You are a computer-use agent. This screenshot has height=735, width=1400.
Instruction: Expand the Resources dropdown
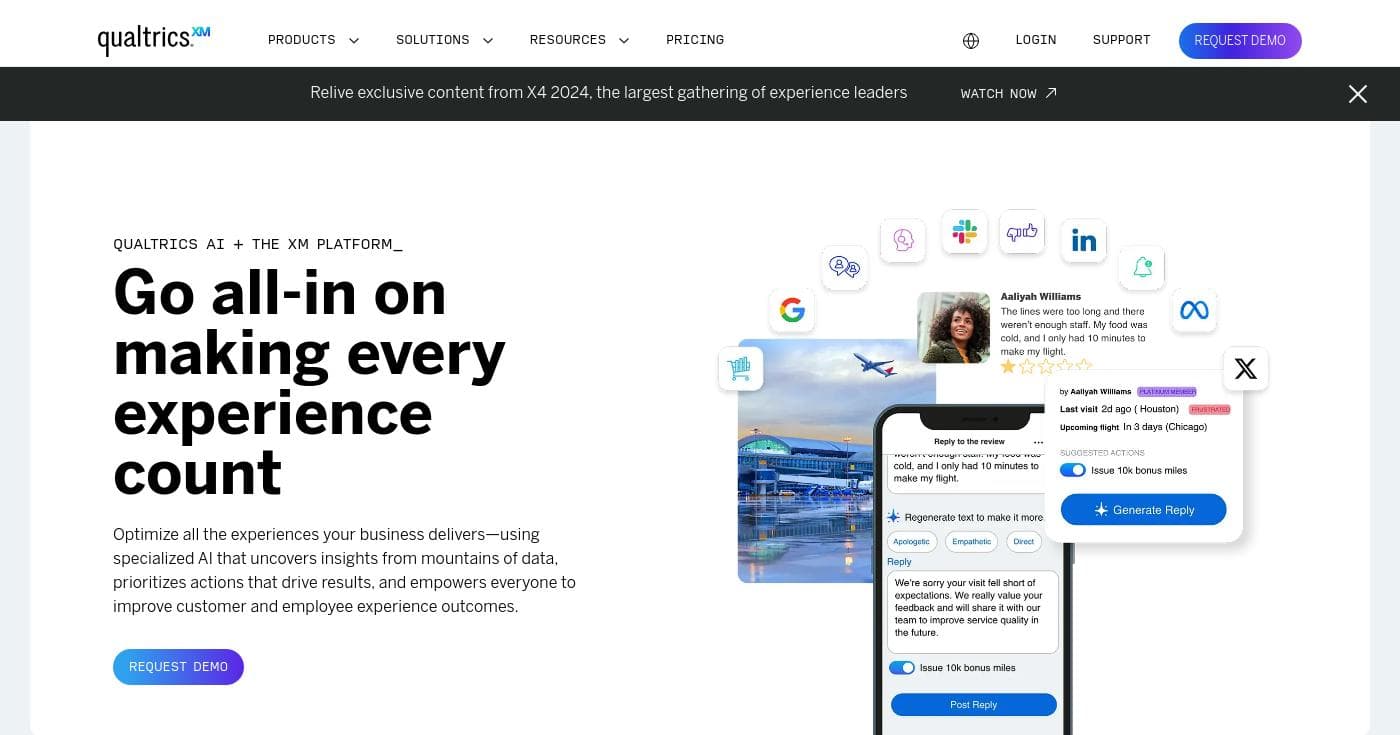579,40
